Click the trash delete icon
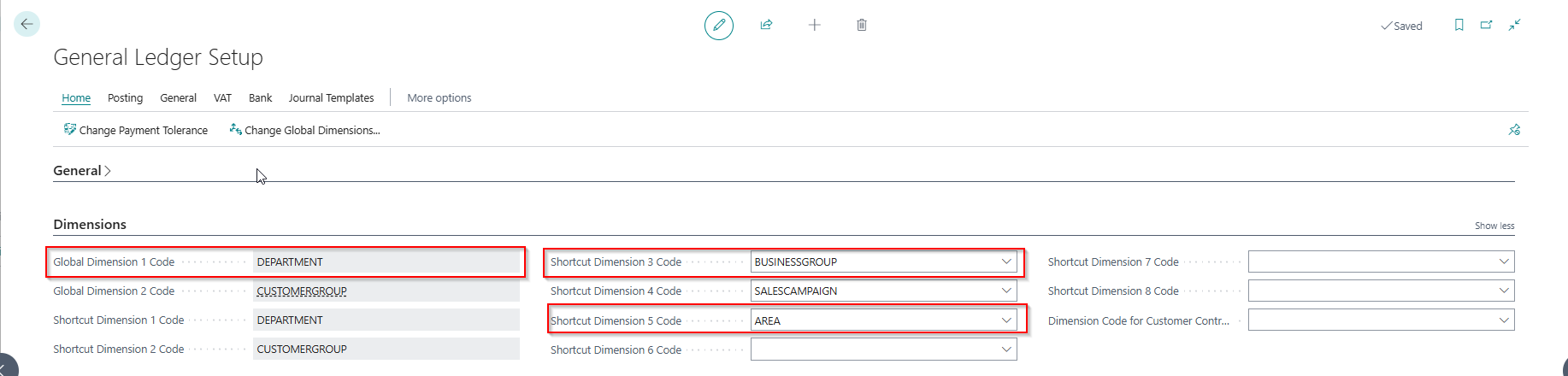Viewport: 1568px width, 376px height. [862, 25]
